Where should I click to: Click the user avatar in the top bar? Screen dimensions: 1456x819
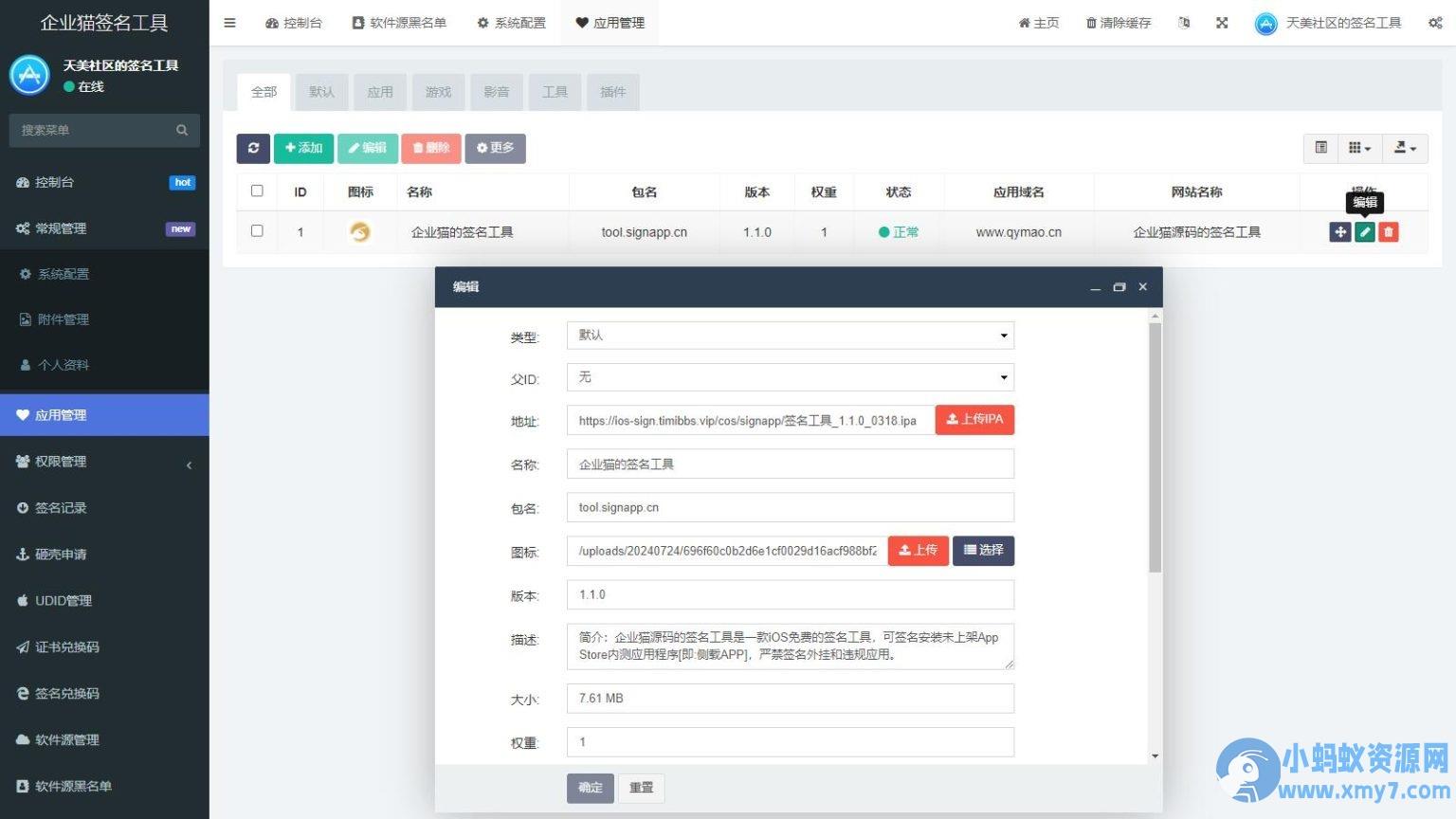(1265, 24)
